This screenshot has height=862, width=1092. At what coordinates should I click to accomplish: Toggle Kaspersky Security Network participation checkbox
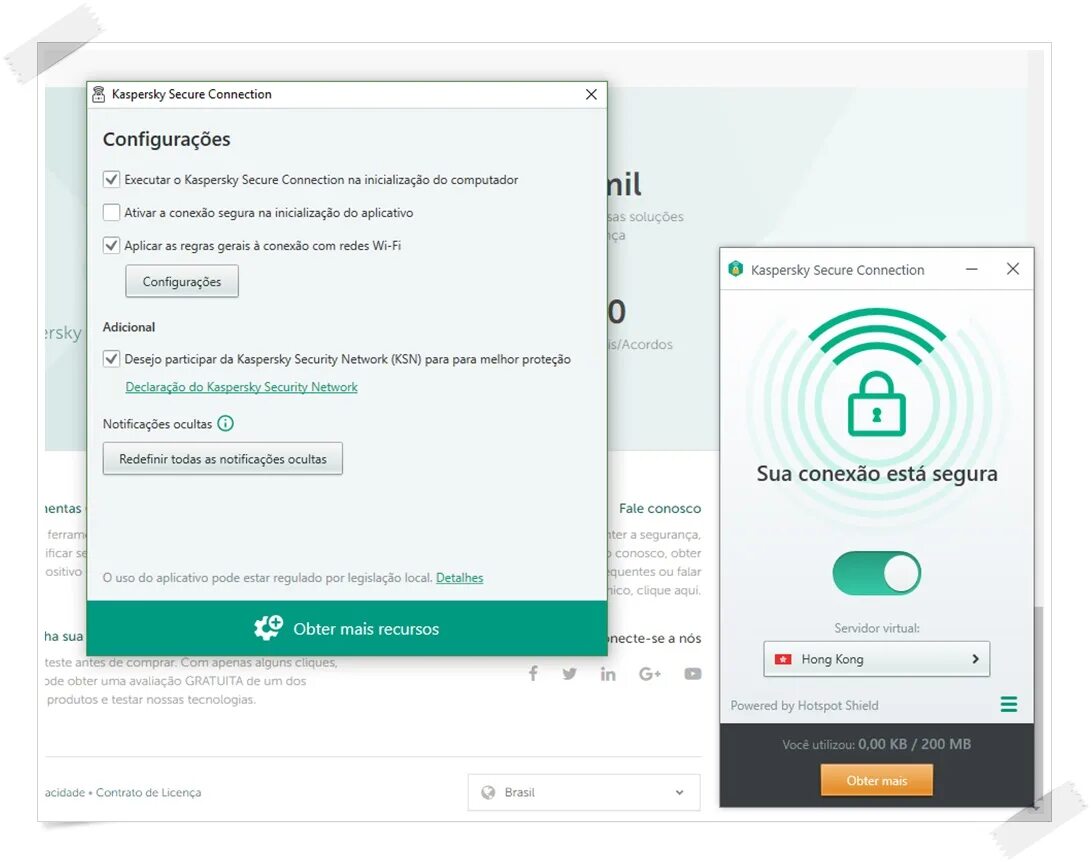click(x=111, y=359)
